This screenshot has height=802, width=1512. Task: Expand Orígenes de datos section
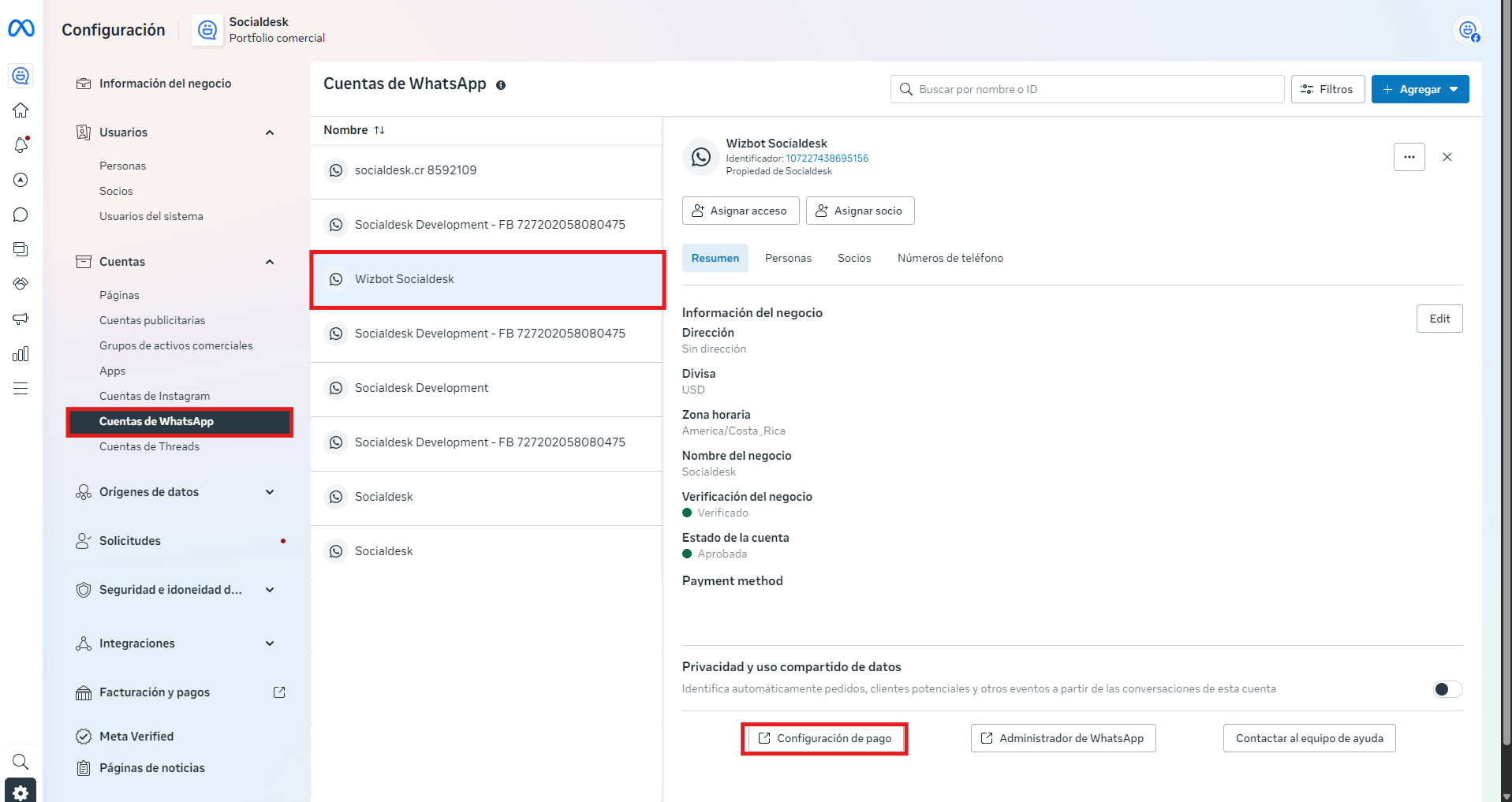point(270,492)
